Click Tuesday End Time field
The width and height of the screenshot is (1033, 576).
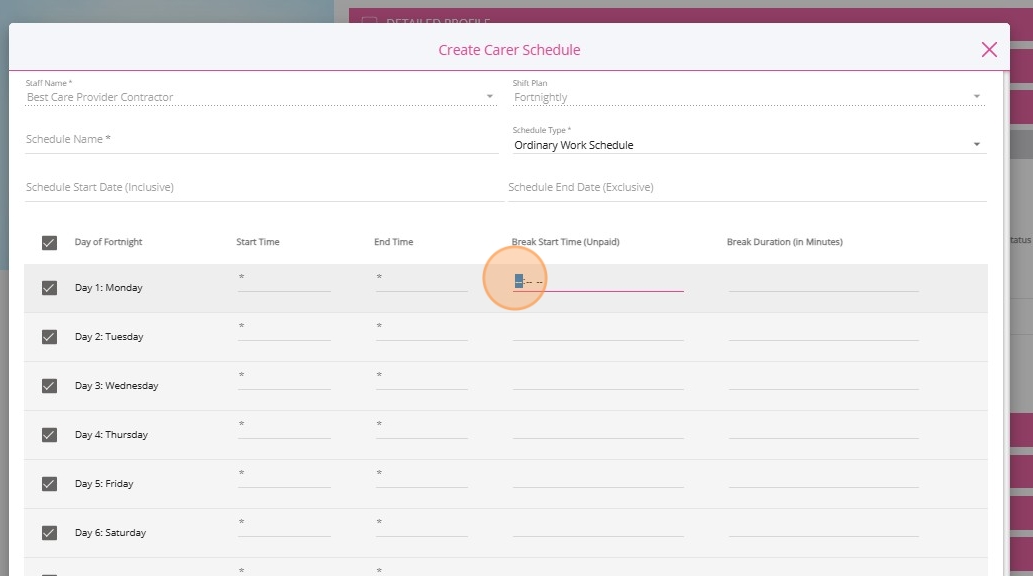[x=422, y=331]
